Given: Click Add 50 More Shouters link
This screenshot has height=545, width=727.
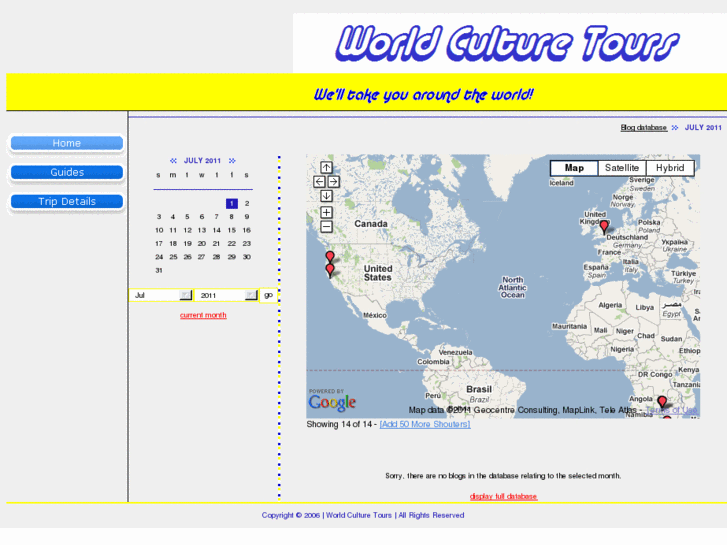Looking at the screenshot, I should pyautogui.click(x=425, y=424).
